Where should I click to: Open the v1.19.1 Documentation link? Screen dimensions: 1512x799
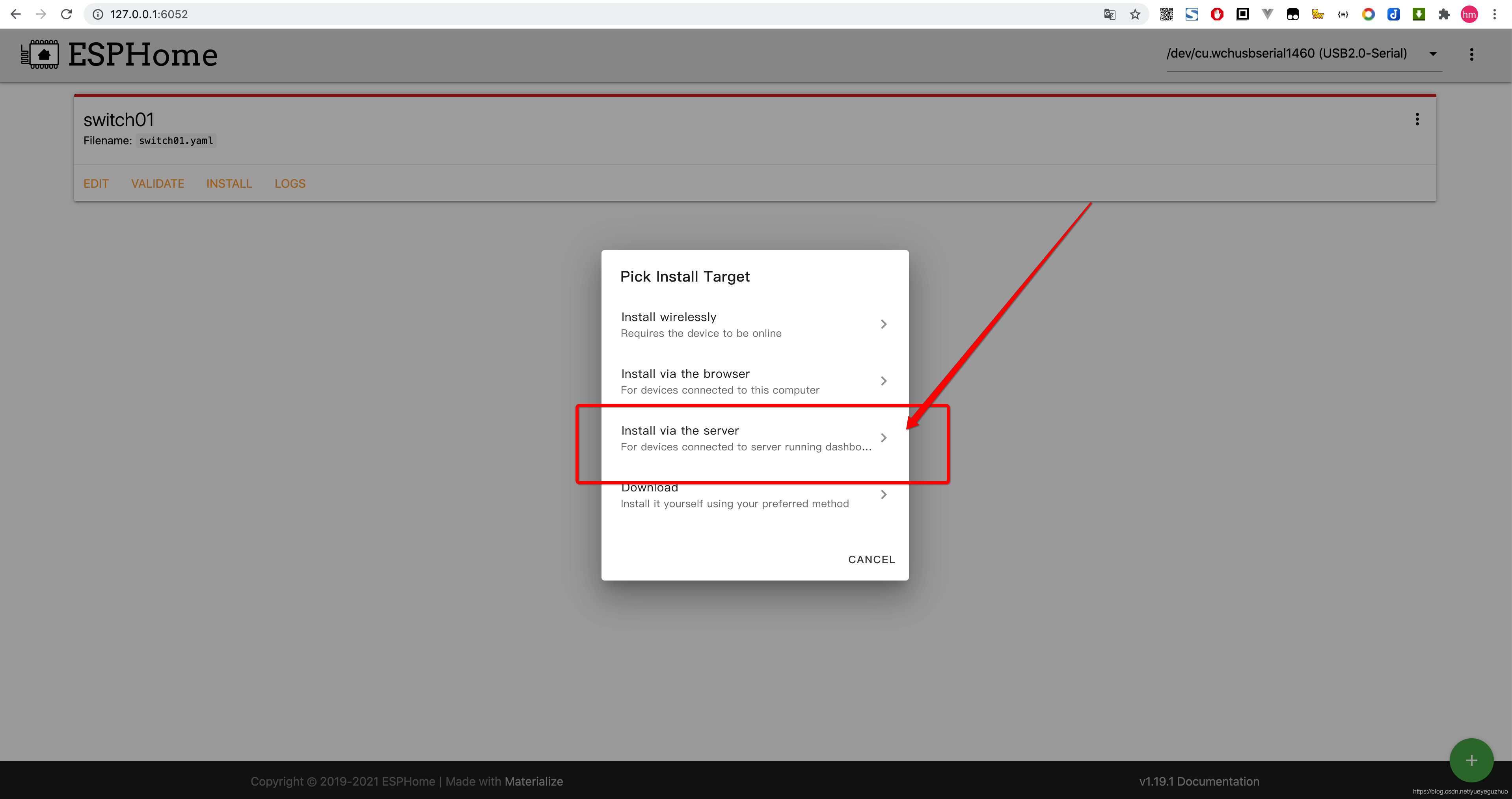click(x=1199, y=781)
